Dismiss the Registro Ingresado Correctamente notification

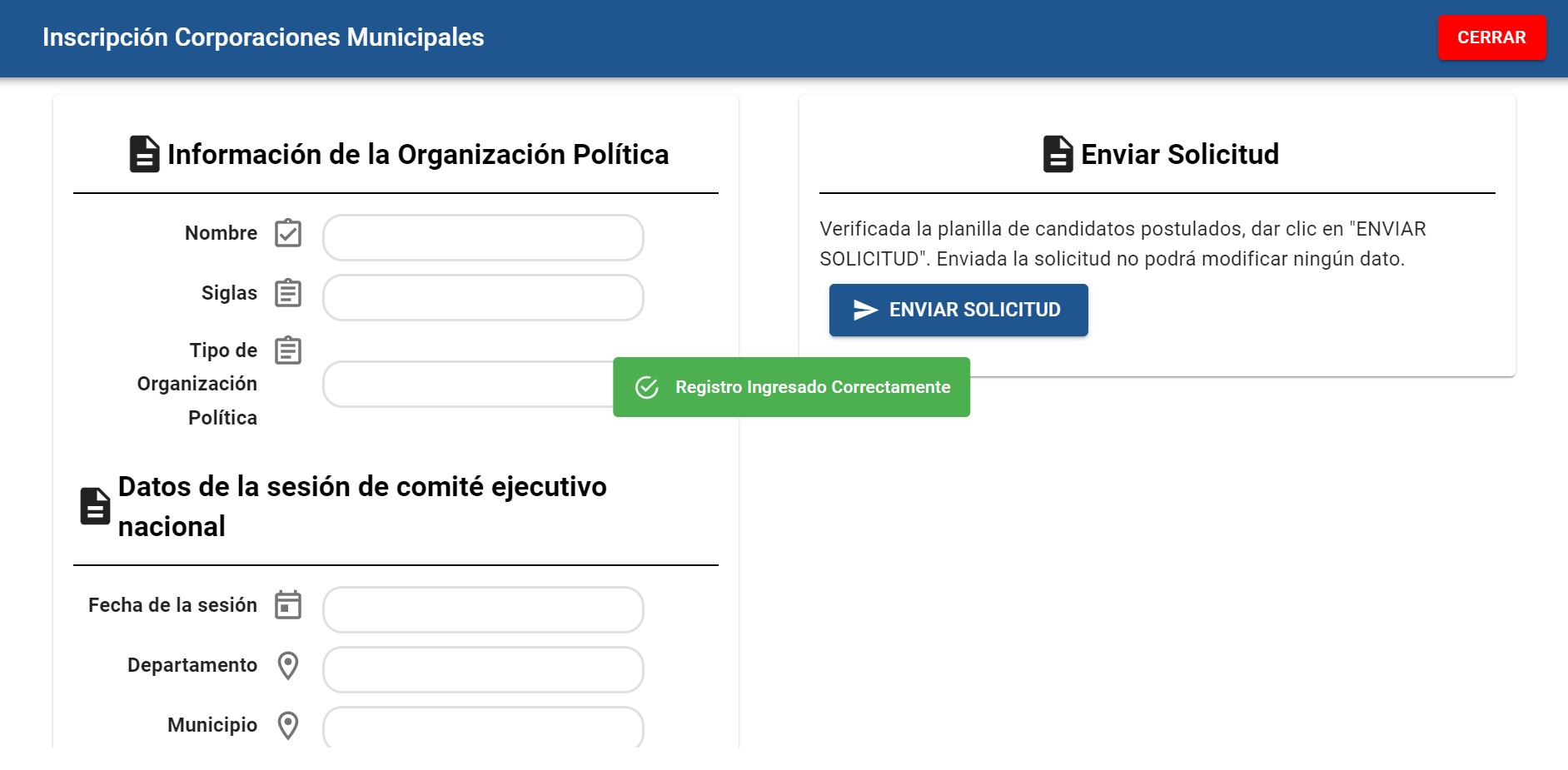point(812,387)
